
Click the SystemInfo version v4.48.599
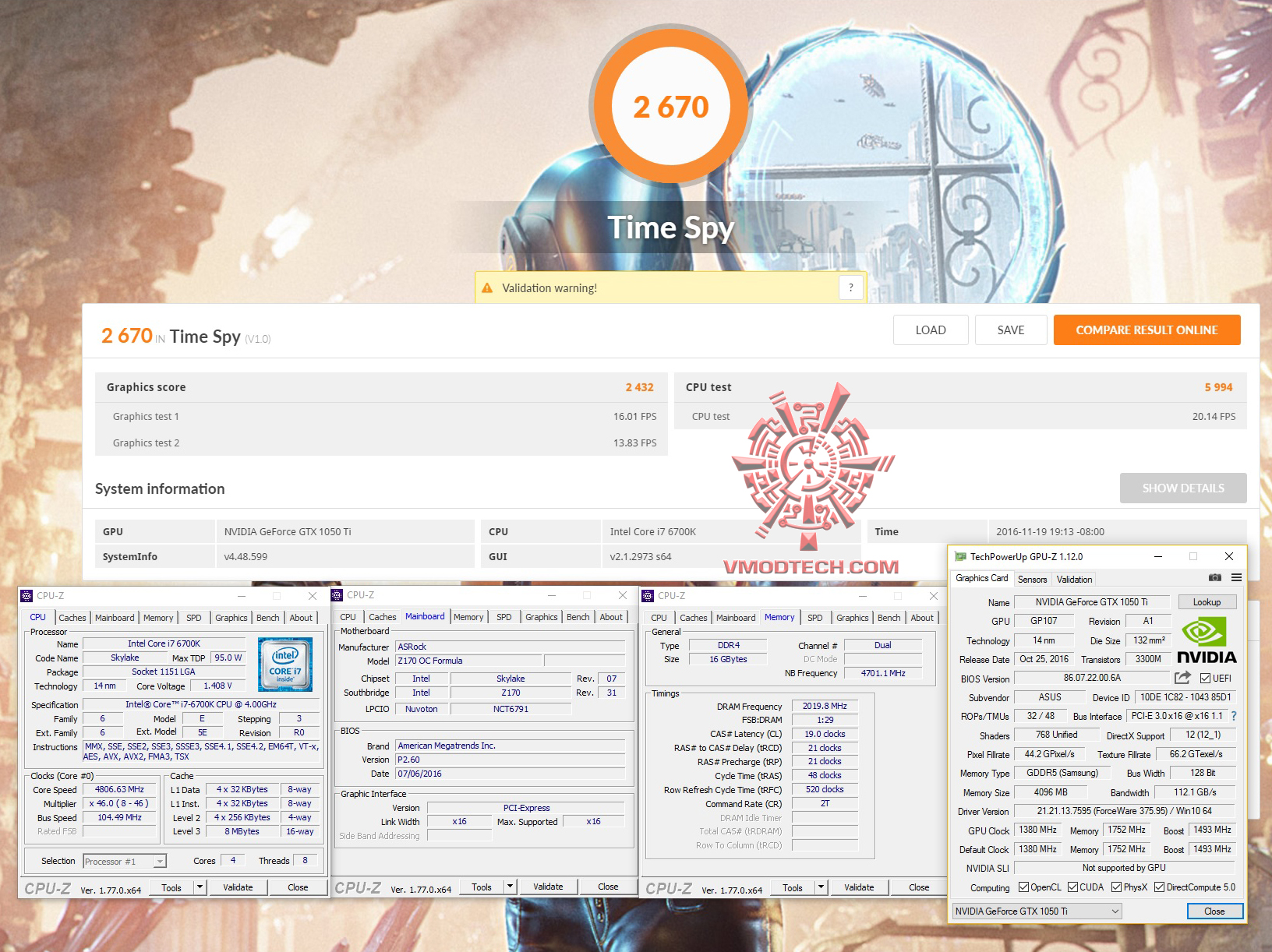click(246, 557)
